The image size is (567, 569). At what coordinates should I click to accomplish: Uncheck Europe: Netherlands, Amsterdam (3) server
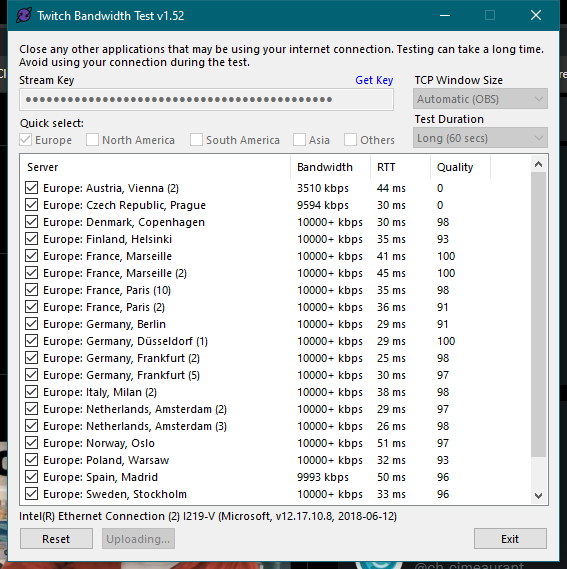[x=32, y=426]
